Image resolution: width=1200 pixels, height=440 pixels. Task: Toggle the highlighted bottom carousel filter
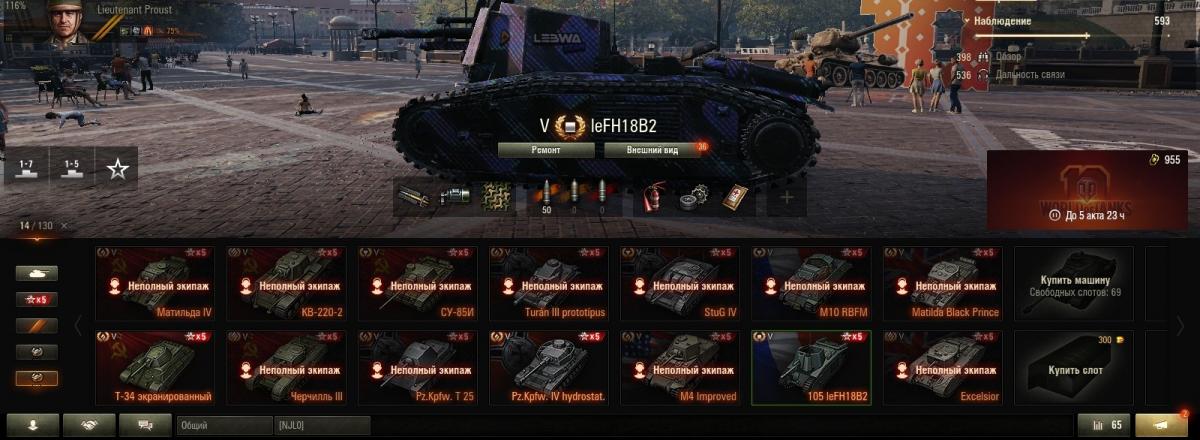[35, 379]
